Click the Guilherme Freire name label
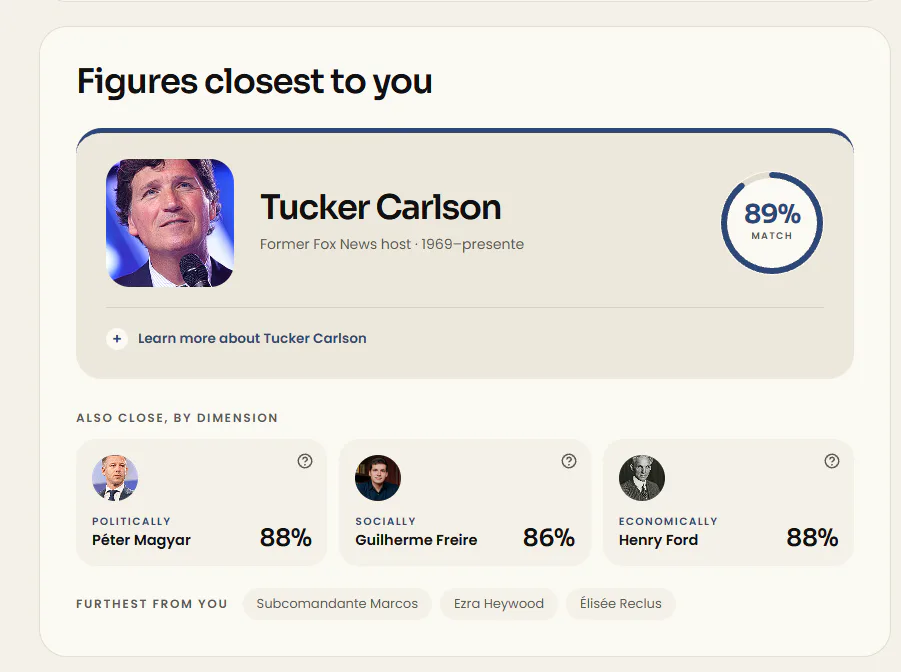 pos(416,540)
